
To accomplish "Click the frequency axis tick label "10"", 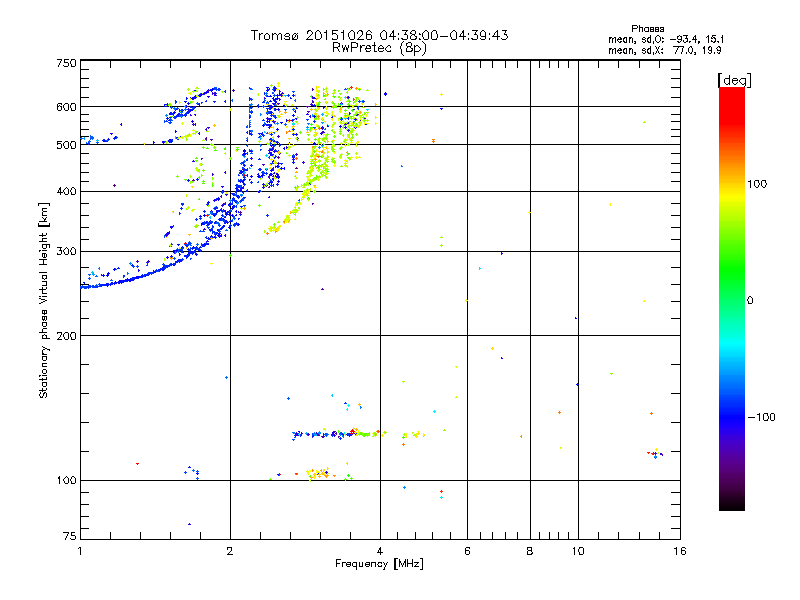I will click(578, 551).
